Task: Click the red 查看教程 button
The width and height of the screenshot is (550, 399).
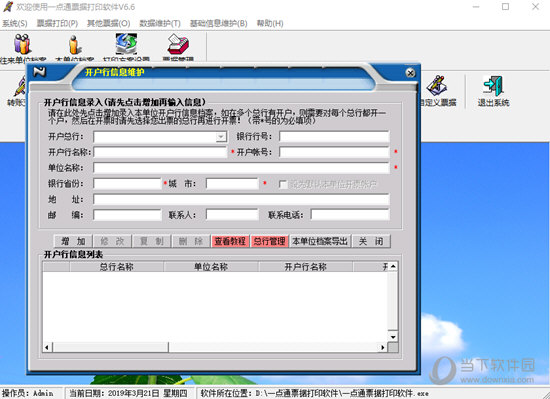Action: click(x=230, y=241)
